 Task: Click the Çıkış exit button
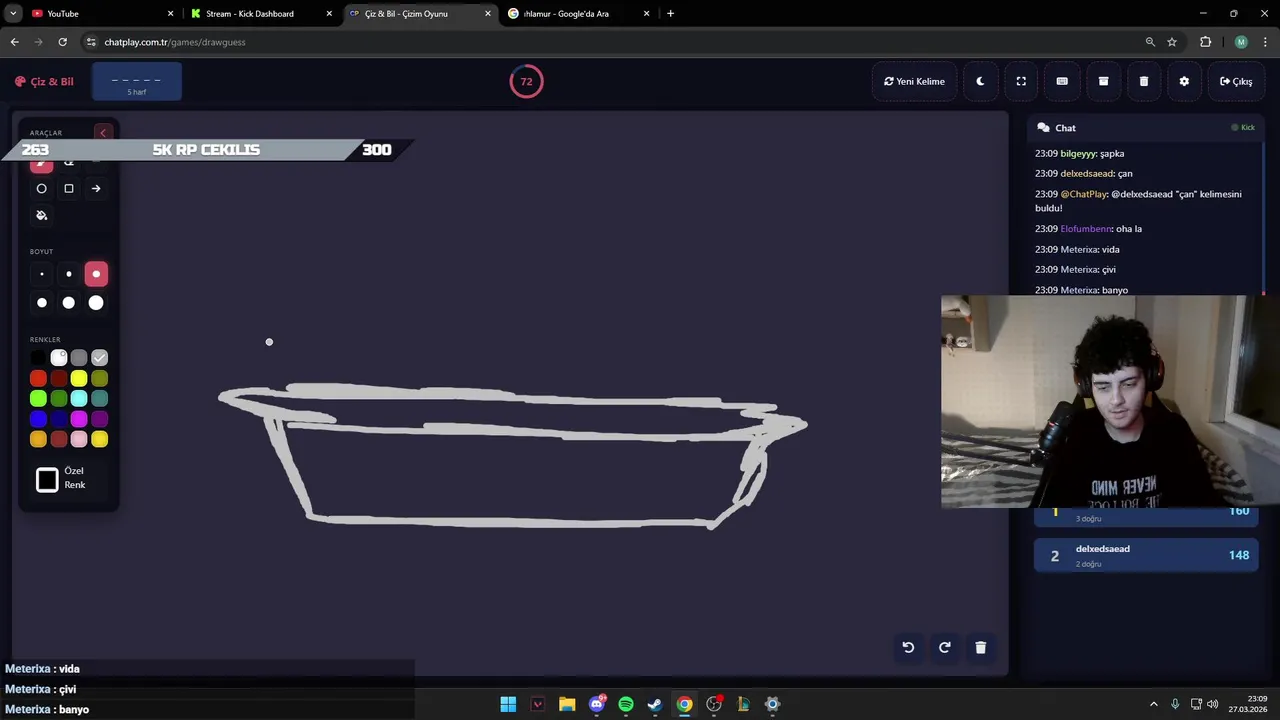pyautogui.click(x=1236, y=81)
